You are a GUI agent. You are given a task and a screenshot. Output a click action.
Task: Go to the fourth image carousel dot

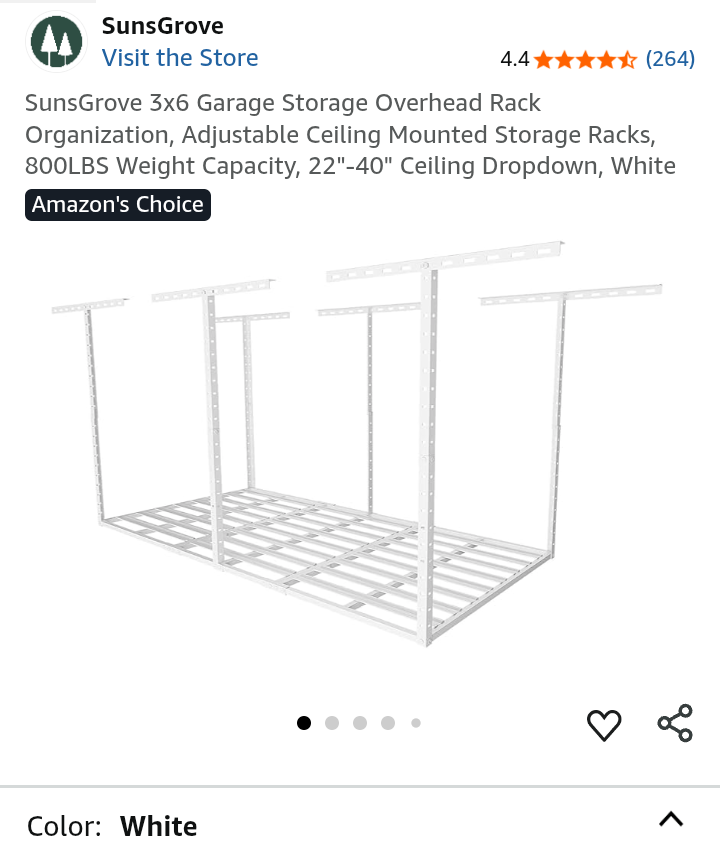click(388, 723)
